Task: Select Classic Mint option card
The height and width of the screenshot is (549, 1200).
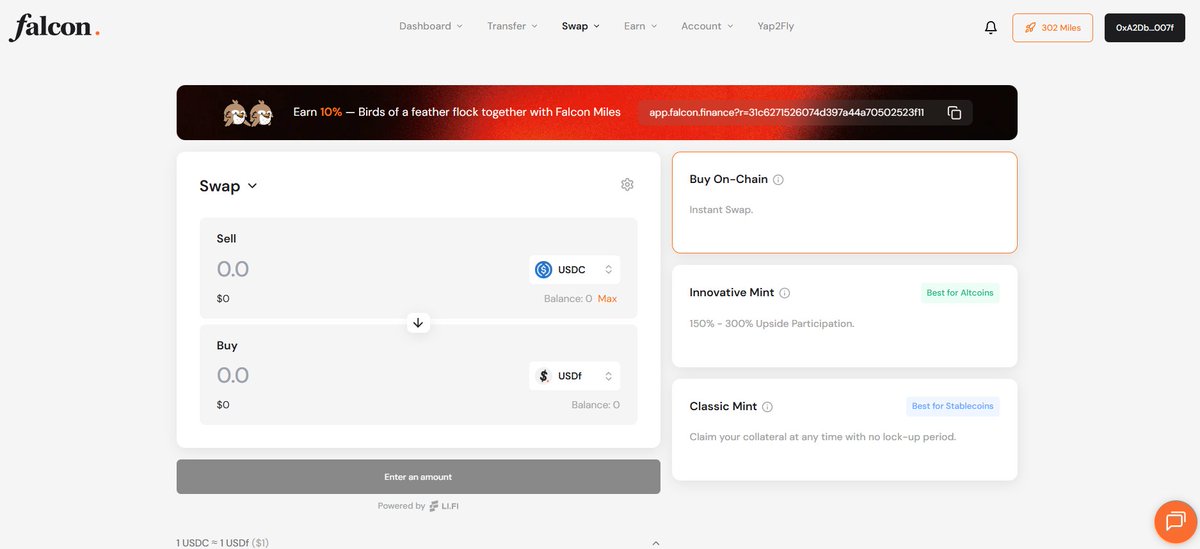Action: [845, 429]
